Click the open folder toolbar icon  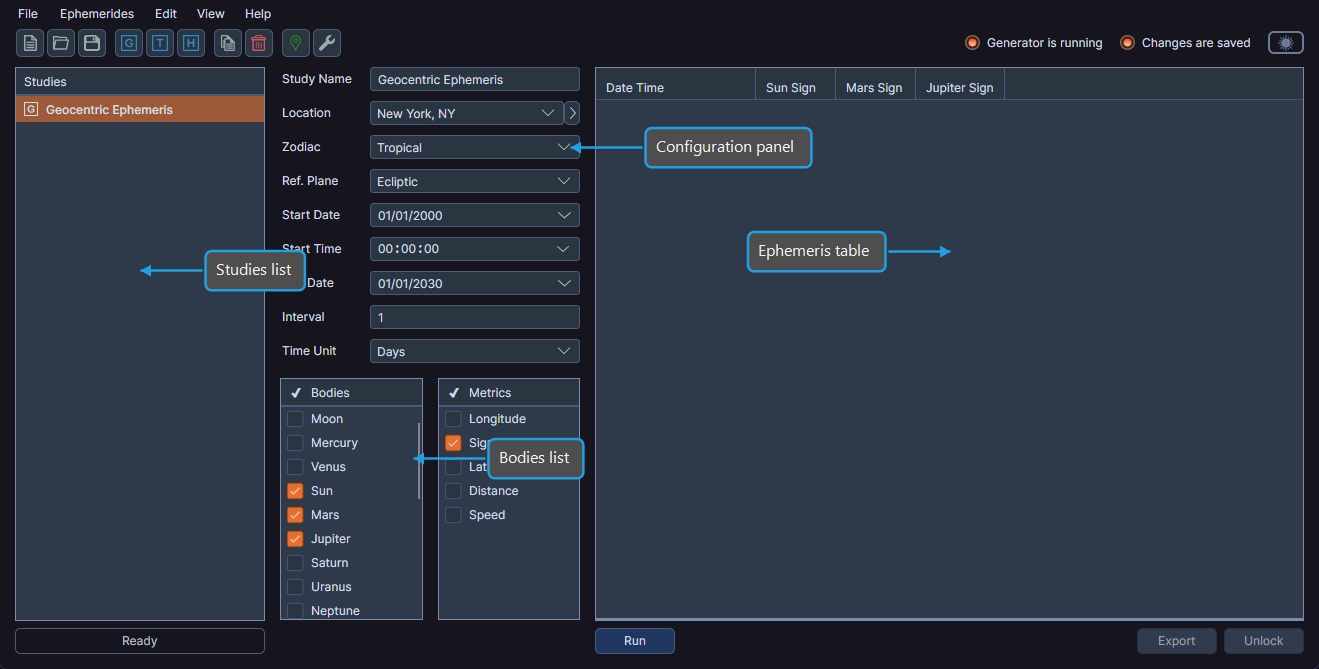click(61, 43)
